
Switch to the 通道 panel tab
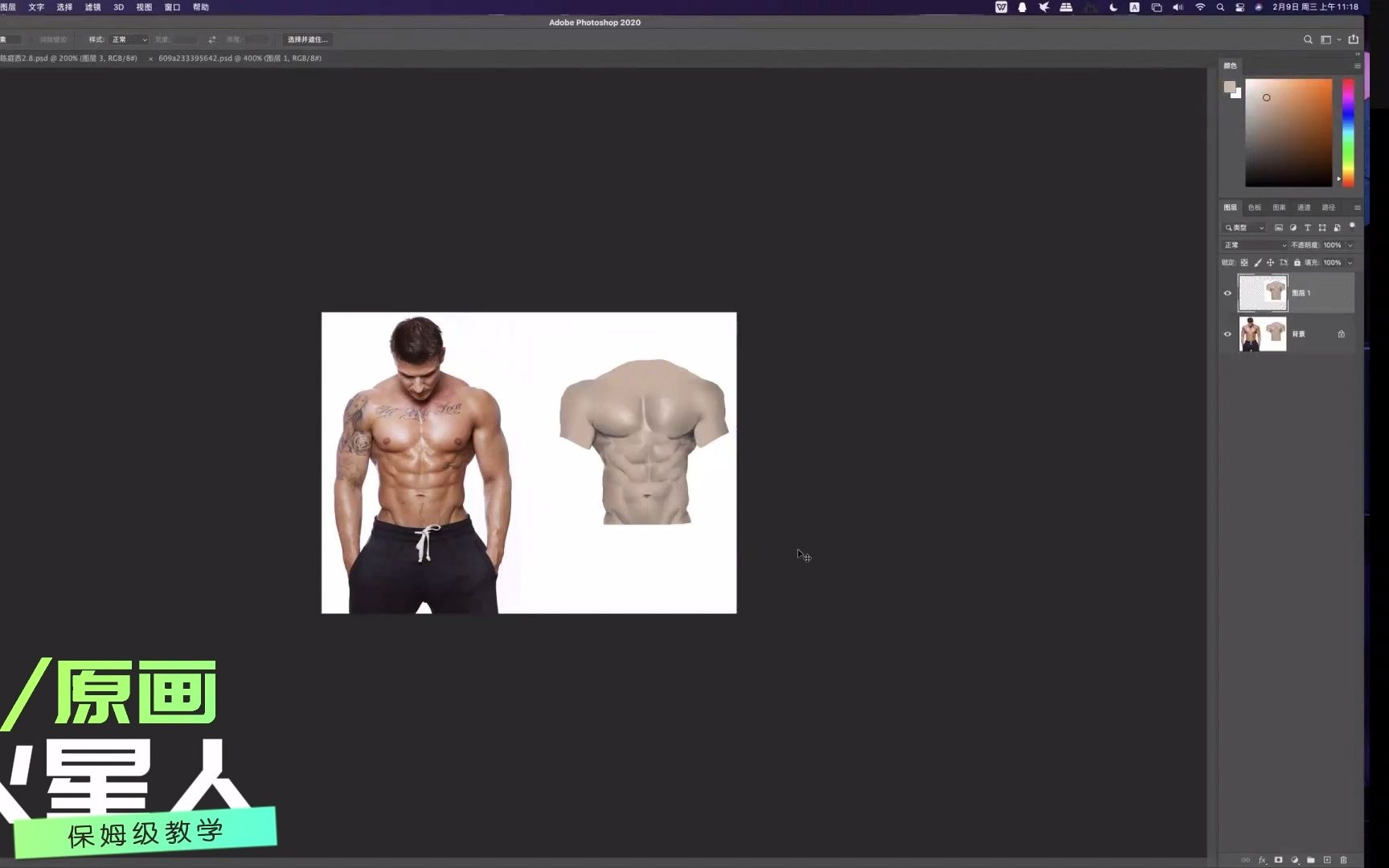[1304, 207]
